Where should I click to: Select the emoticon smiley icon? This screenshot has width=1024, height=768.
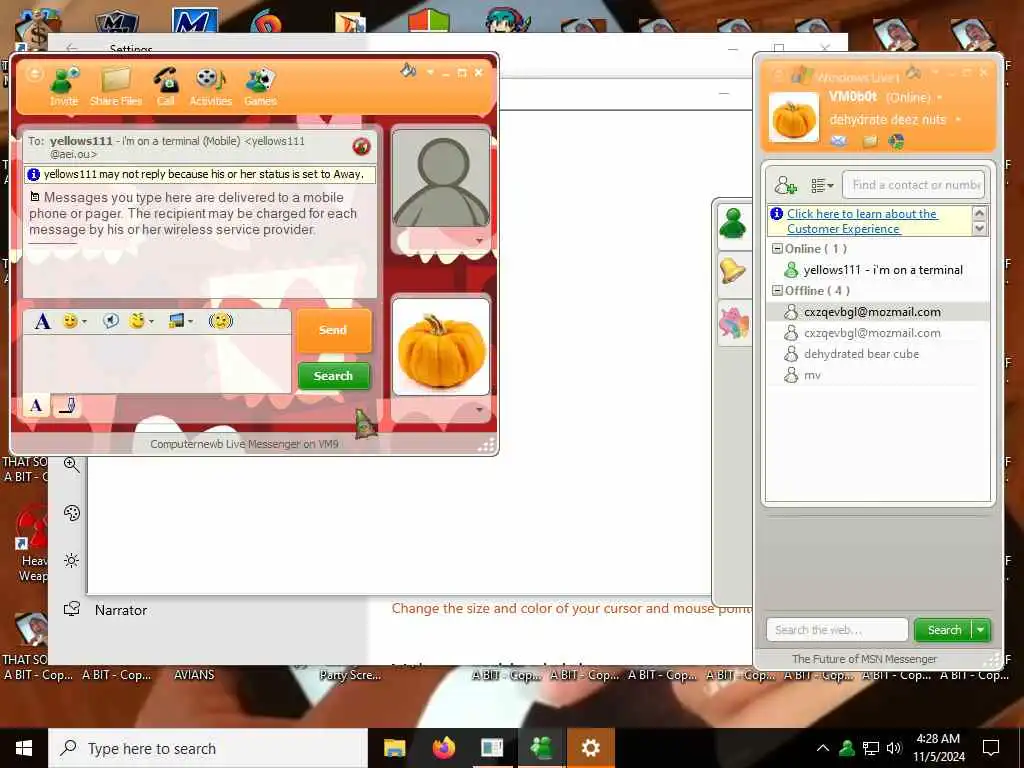point(70,321)
